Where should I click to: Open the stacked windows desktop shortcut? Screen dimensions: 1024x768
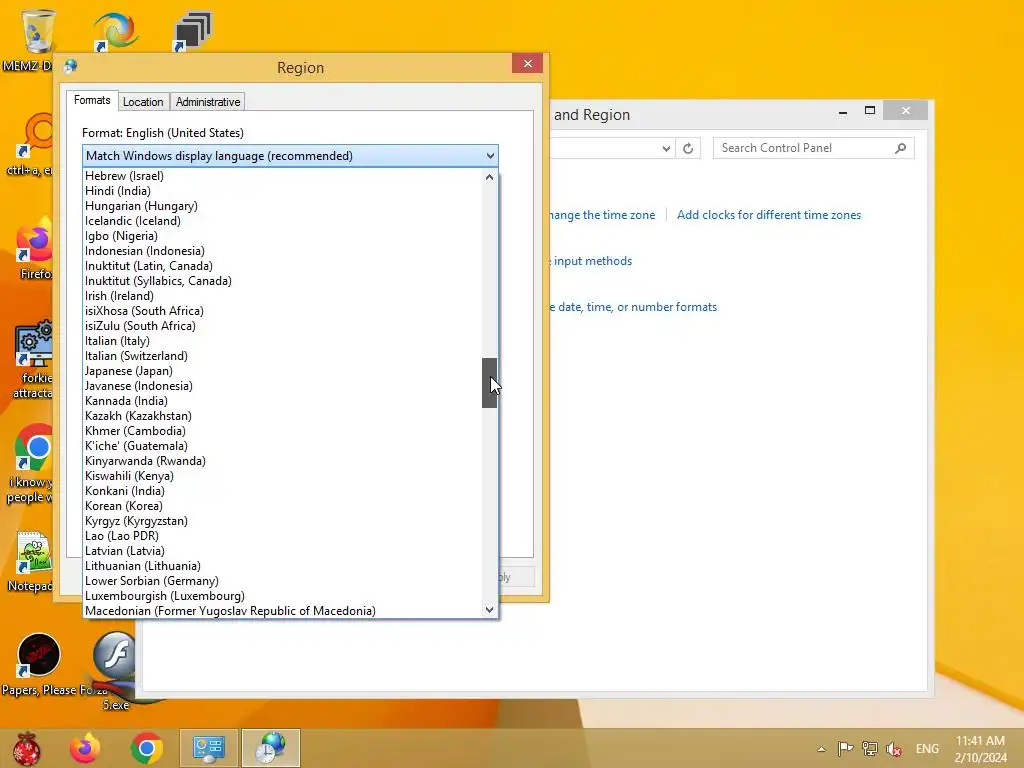tap(192, 31)
